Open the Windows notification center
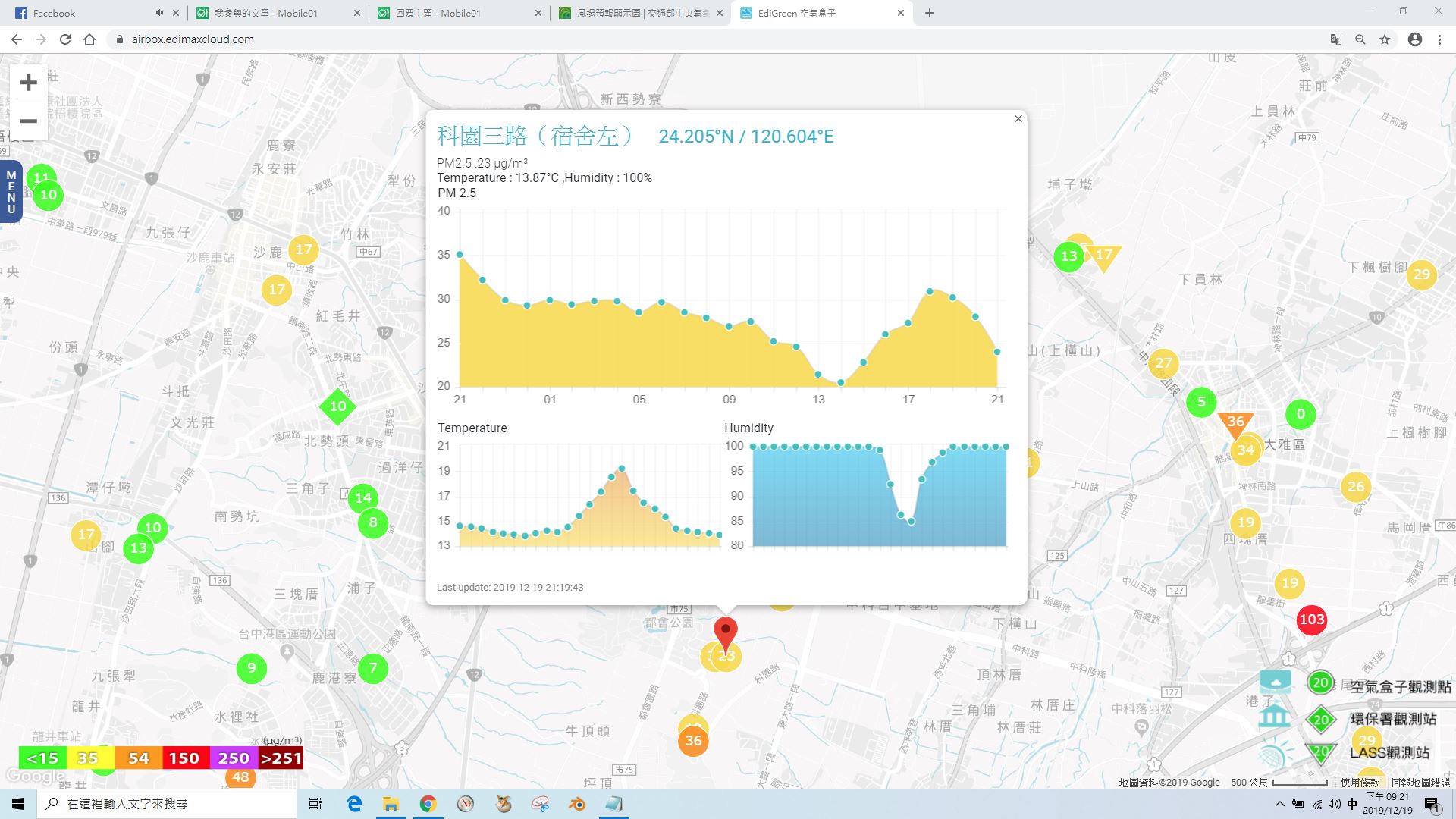 (x=1432, y=804)
